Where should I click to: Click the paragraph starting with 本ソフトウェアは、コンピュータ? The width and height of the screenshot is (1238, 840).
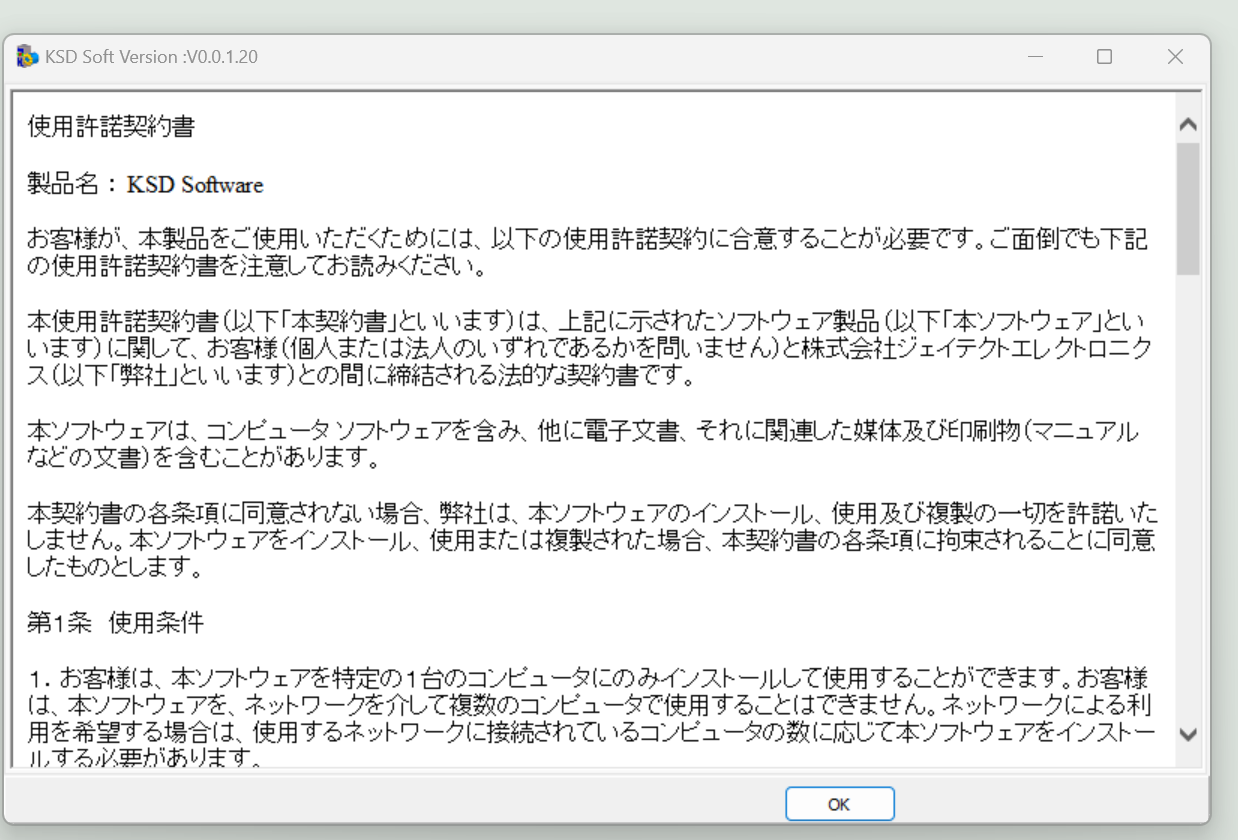coord(583,445)
